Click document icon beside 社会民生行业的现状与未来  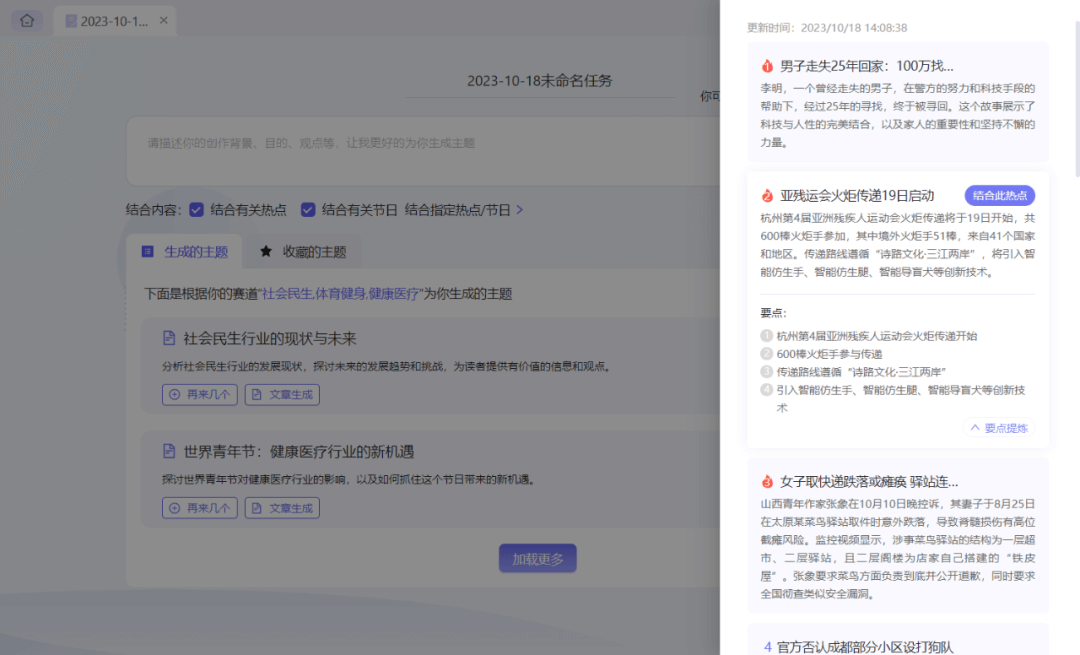pyautogui.click(x=169, y=338)
